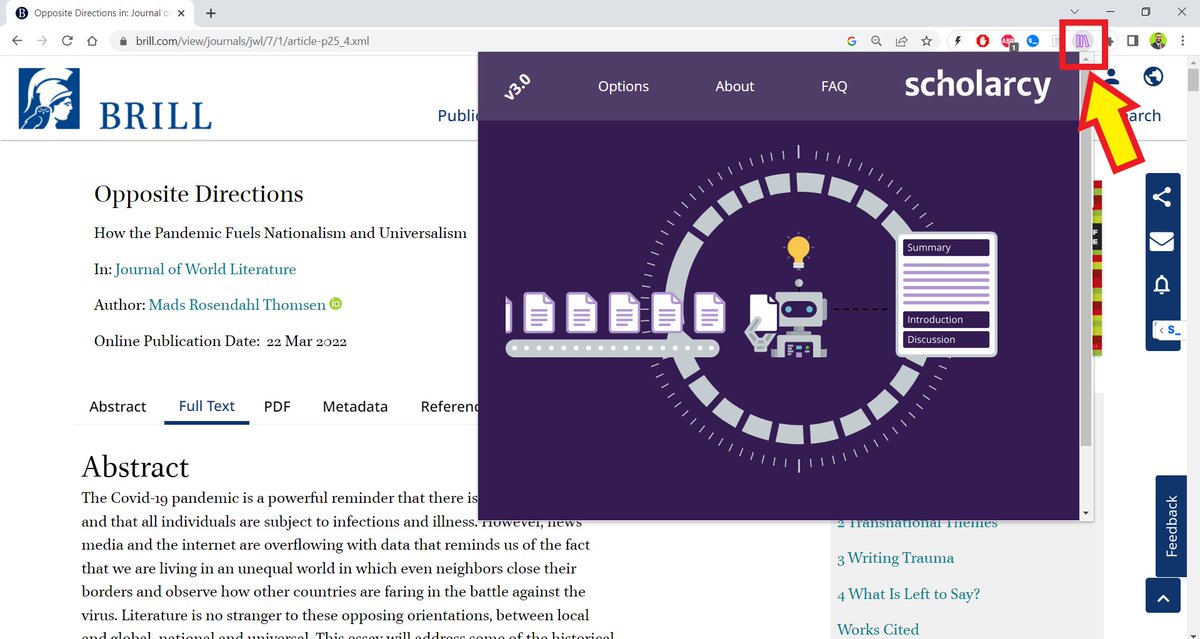Open a new browser tab
Screen dimensions: 1200x639
pos(211,13)
